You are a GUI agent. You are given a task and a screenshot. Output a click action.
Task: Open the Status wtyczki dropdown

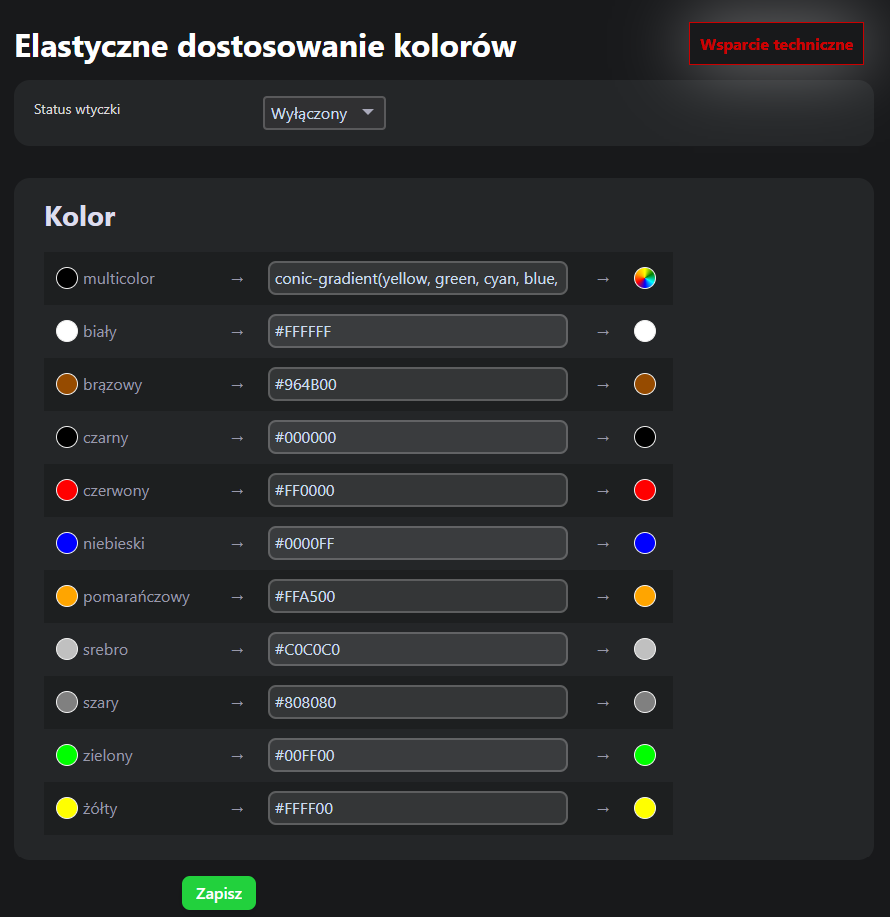(324, 113)
